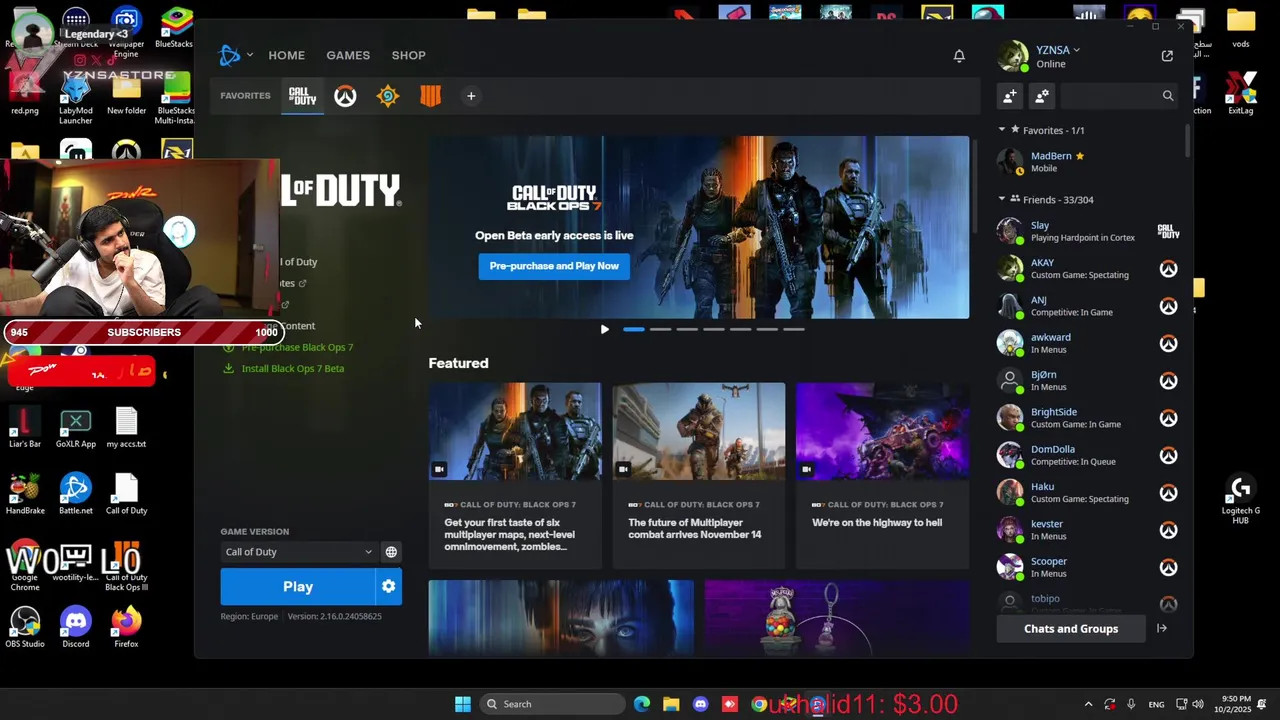Open the Firefox desktop shortcut
The width and height of the screenshot is (1280, 720).
tap(126, 627)
